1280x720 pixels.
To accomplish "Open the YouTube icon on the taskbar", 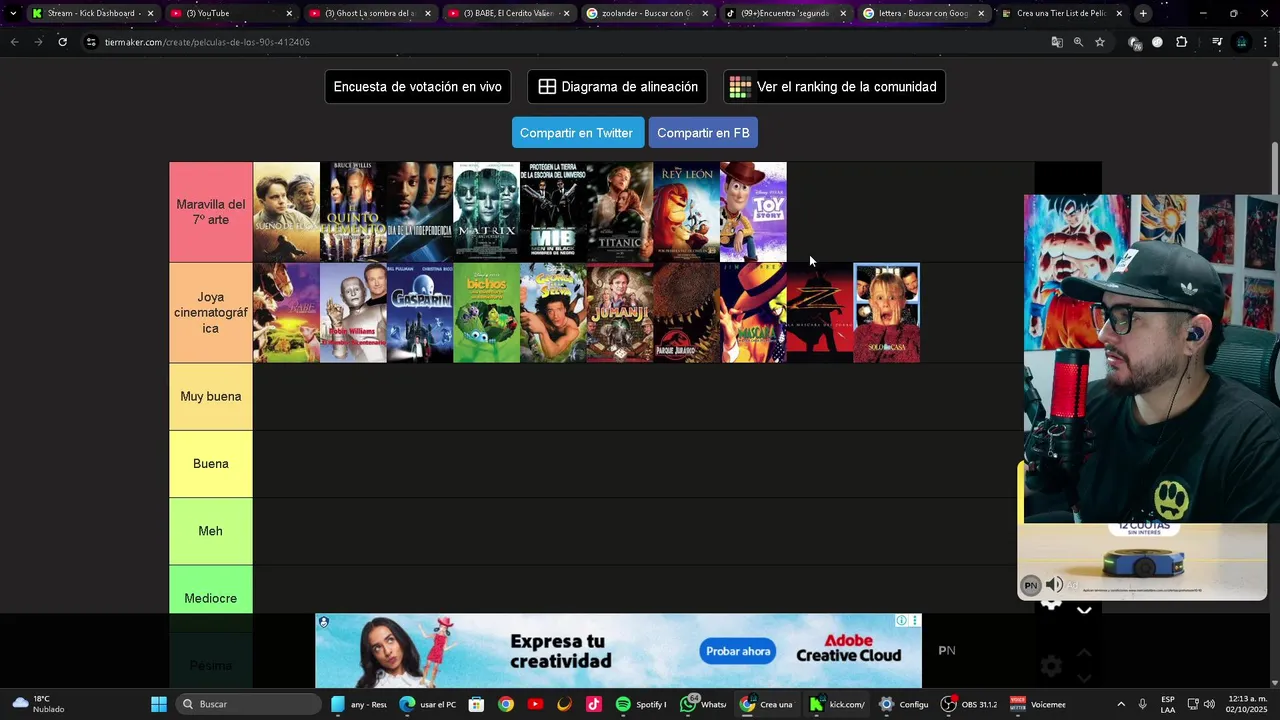I will [x=535, y=704].
